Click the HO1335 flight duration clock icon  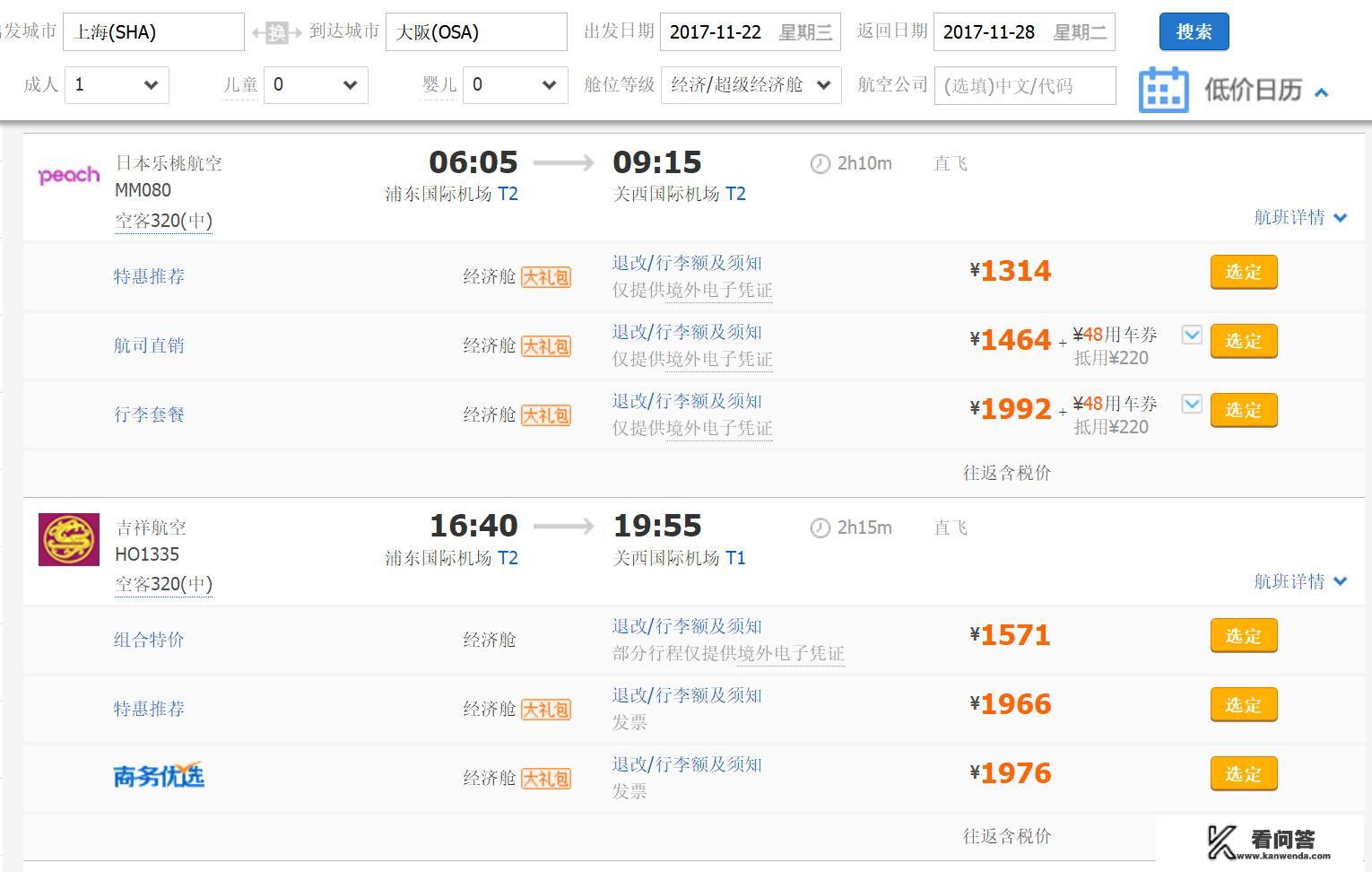click(820, 528)
